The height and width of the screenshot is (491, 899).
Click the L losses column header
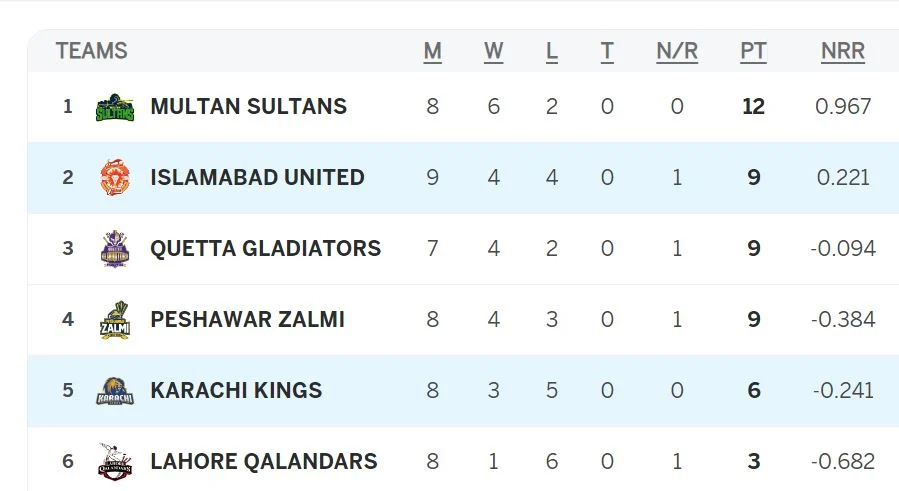(552, 51)
